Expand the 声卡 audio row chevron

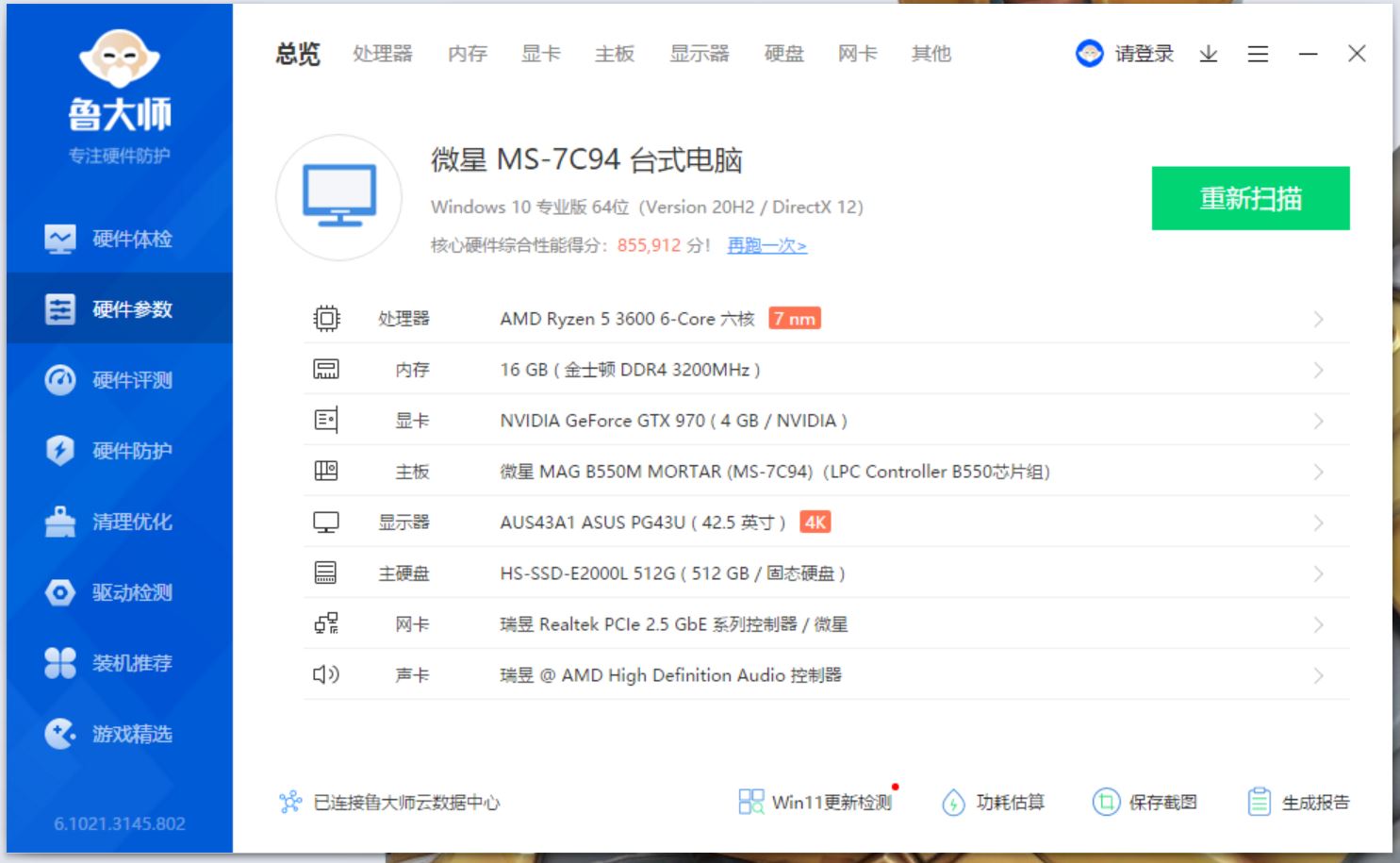click(x=1318, y=676)
